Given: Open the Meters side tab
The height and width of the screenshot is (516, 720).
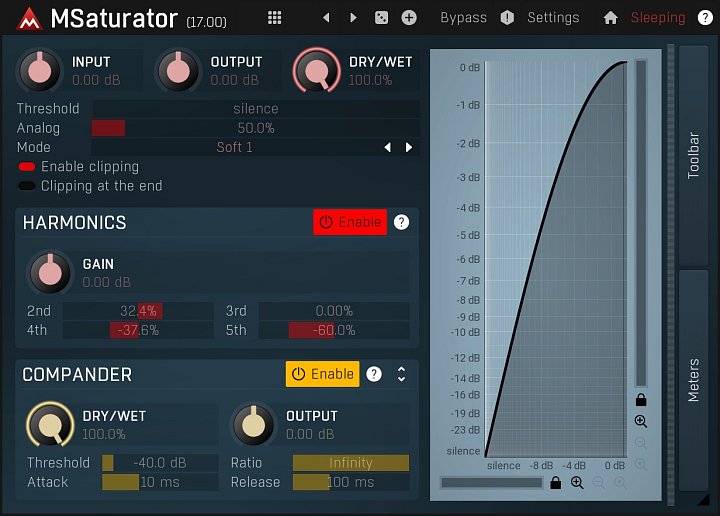Looking at the screenshot, I should pos(693,380).
